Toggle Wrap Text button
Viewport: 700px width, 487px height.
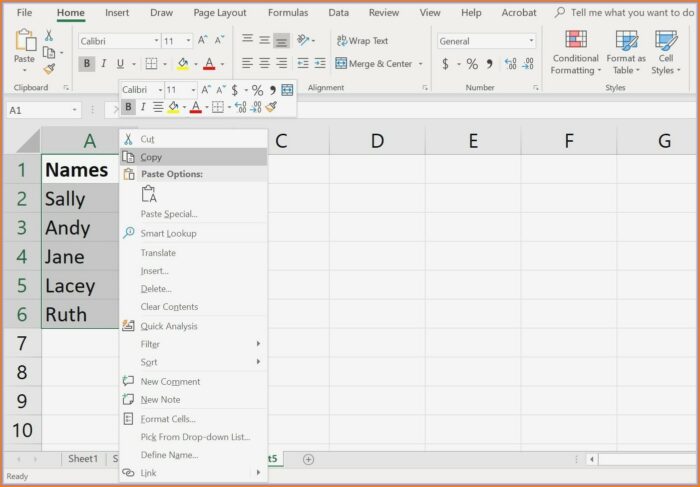(x=362, y=41)
